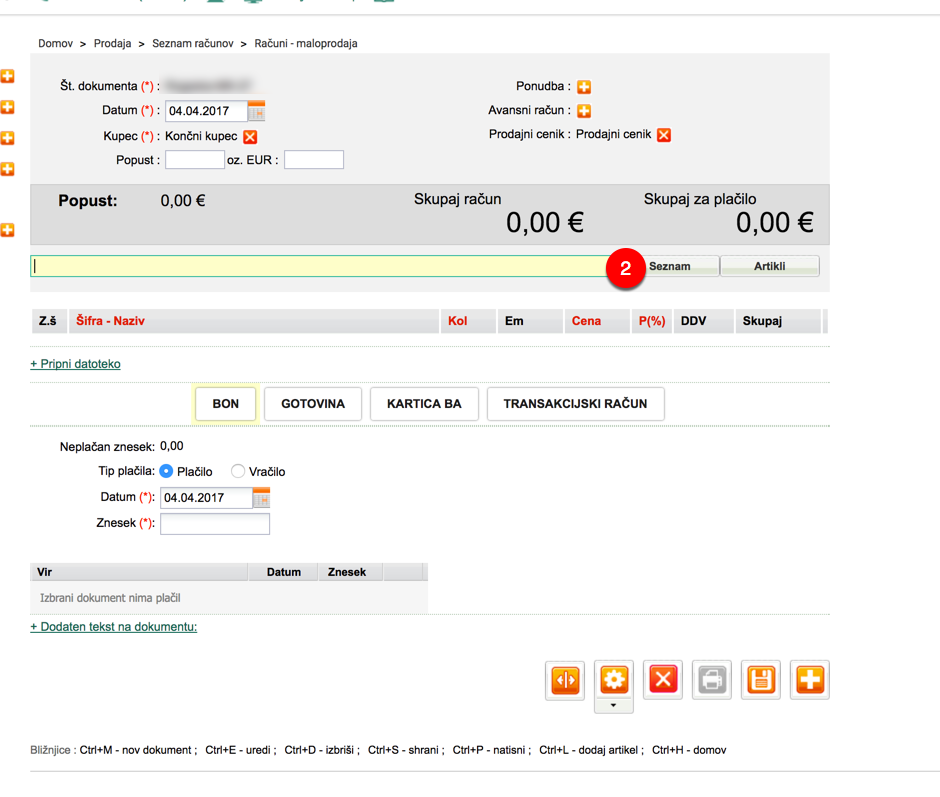940x797 pixels.
Task: Delete the document with the red X icon
Action: 663,680
